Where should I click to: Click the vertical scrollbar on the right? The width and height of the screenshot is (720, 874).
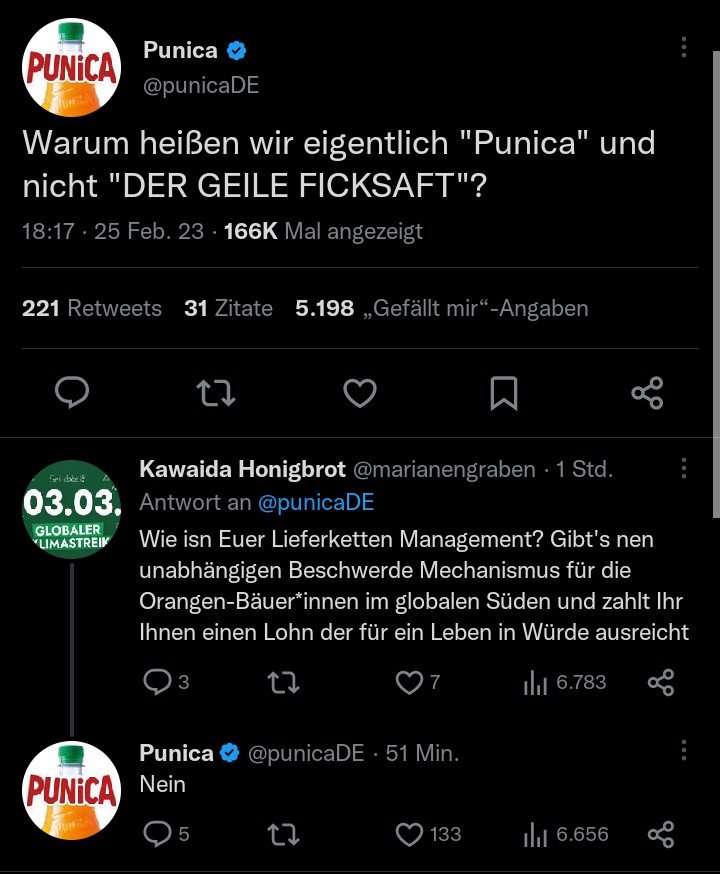716,284
